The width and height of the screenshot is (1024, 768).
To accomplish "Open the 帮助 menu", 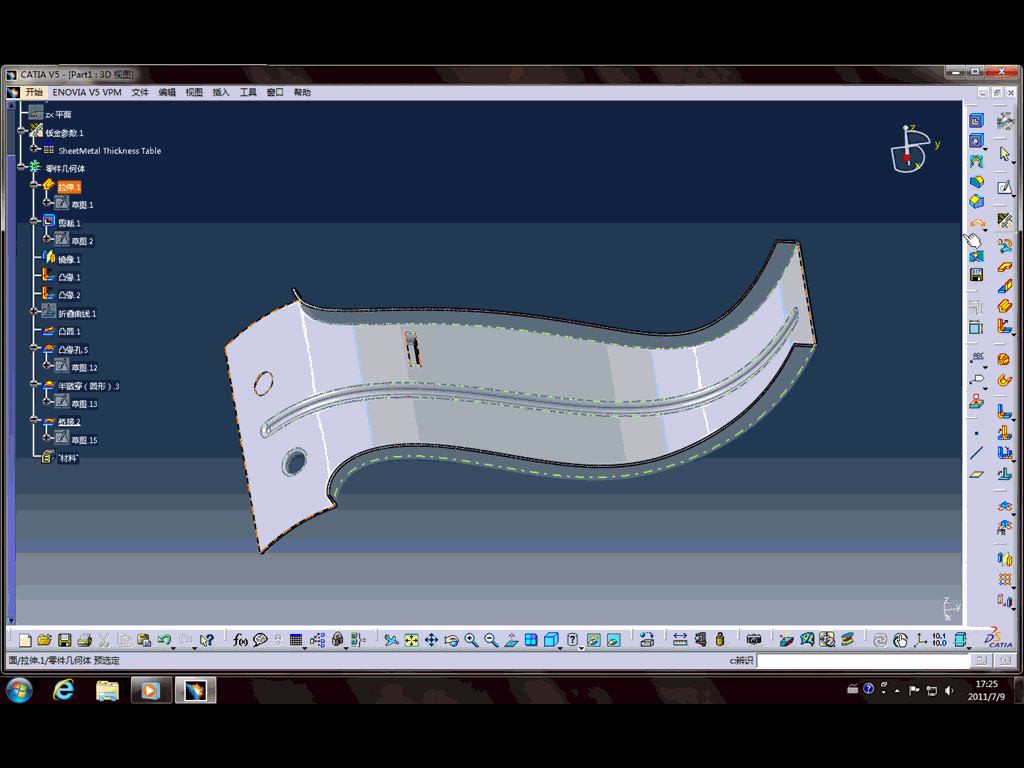I will tap(302, 93).
